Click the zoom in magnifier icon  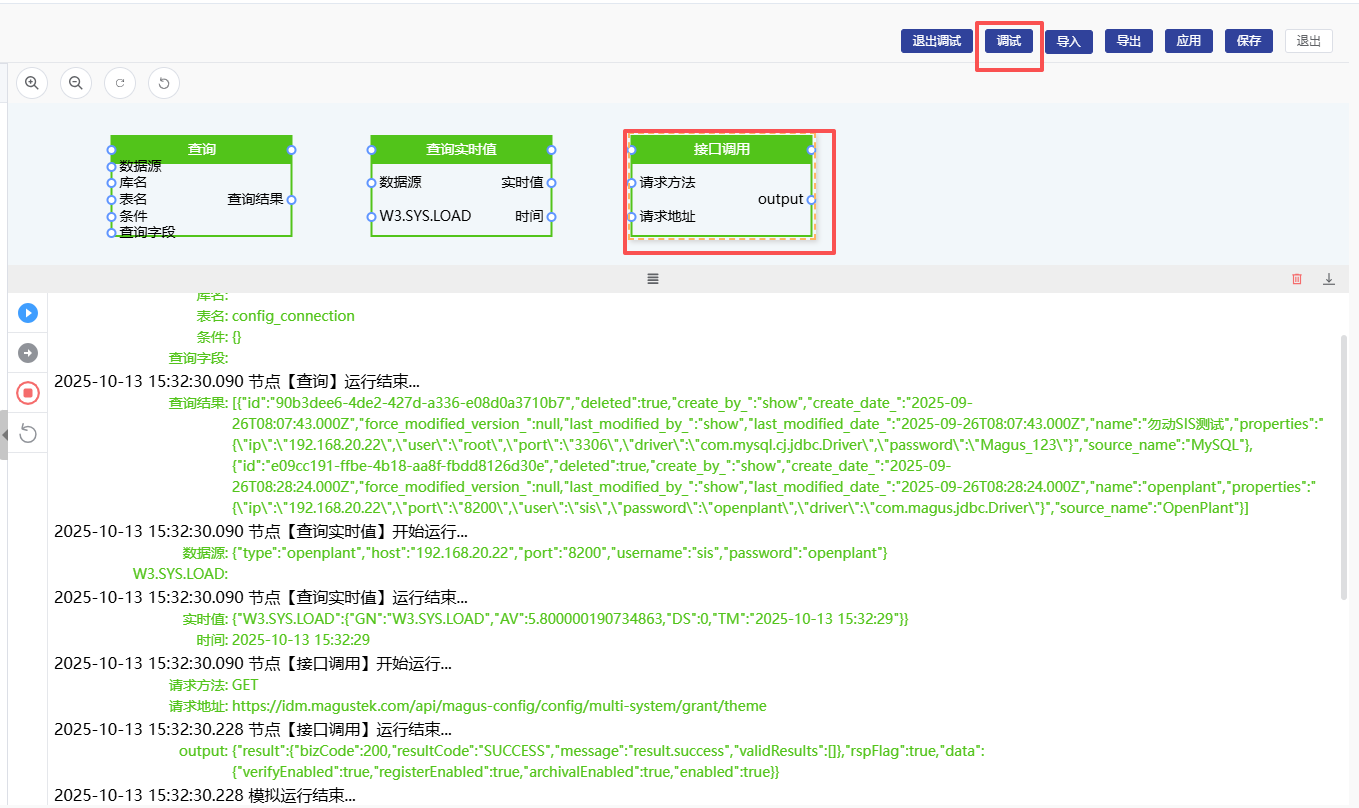click(x=32, y=83)
